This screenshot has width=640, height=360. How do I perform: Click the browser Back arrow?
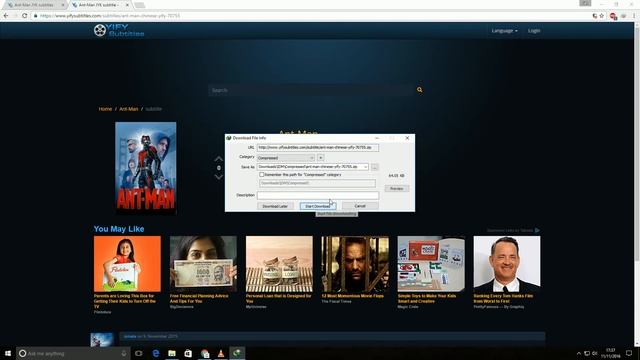(6, 16)
